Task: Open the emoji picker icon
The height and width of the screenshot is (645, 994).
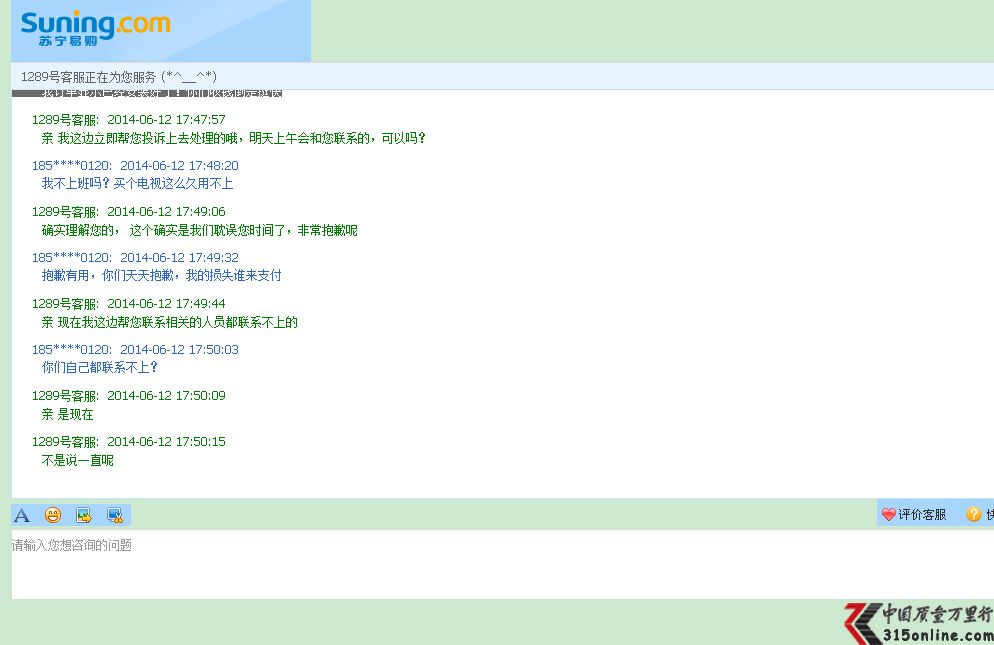Action: point(53,514)
